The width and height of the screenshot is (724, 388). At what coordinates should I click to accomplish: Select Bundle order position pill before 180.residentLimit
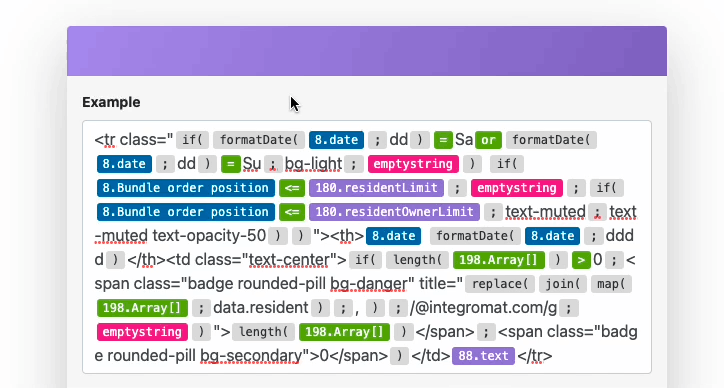(x=186, y=188)
